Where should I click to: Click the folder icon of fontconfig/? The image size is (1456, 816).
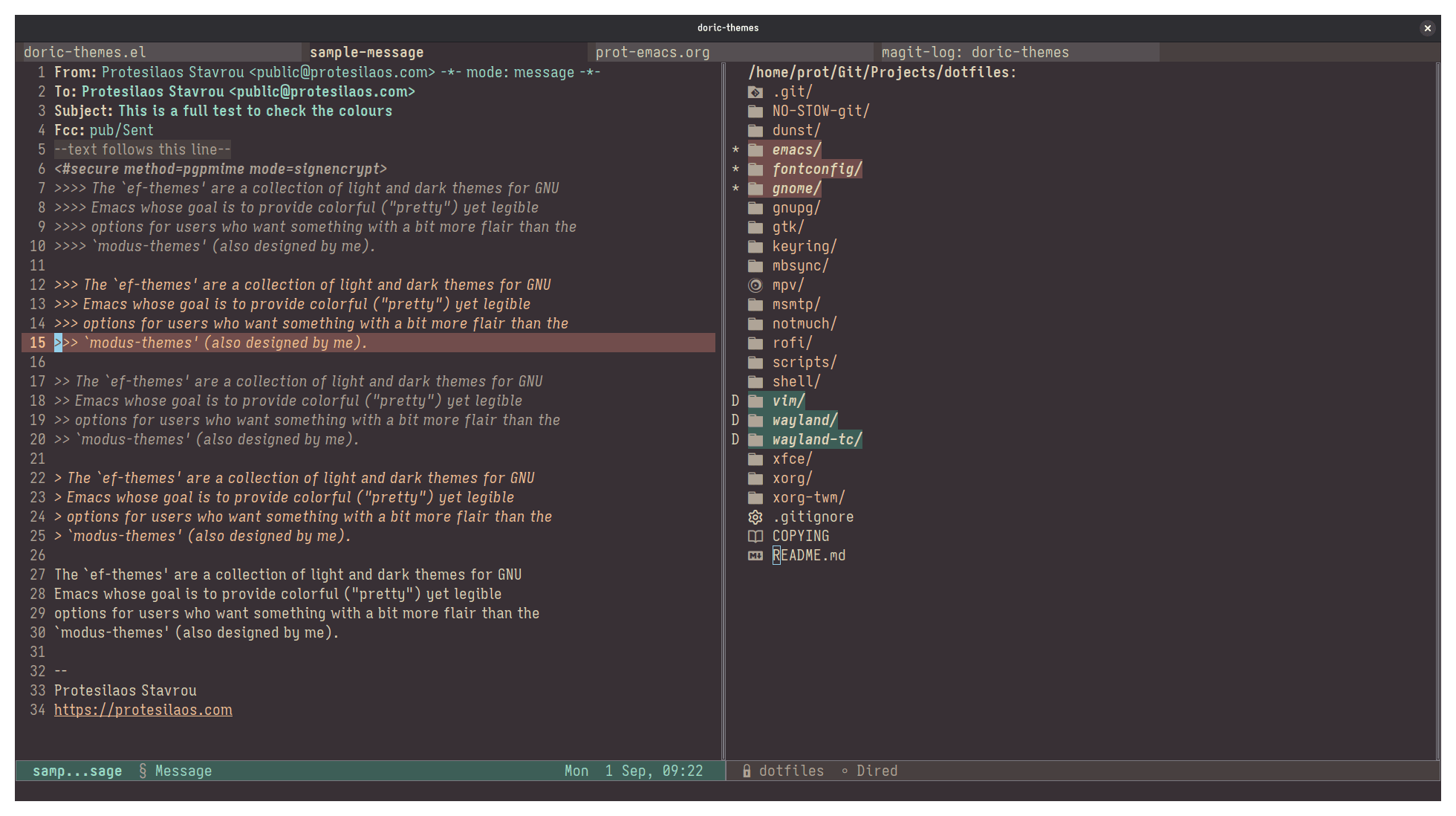click(x=755, y=169)
